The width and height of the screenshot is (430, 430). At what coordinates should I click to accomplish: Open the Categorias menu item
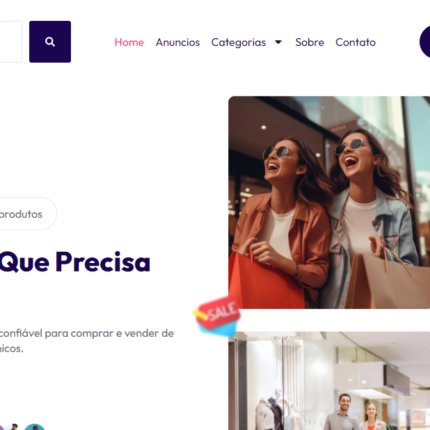coord(239,42)
